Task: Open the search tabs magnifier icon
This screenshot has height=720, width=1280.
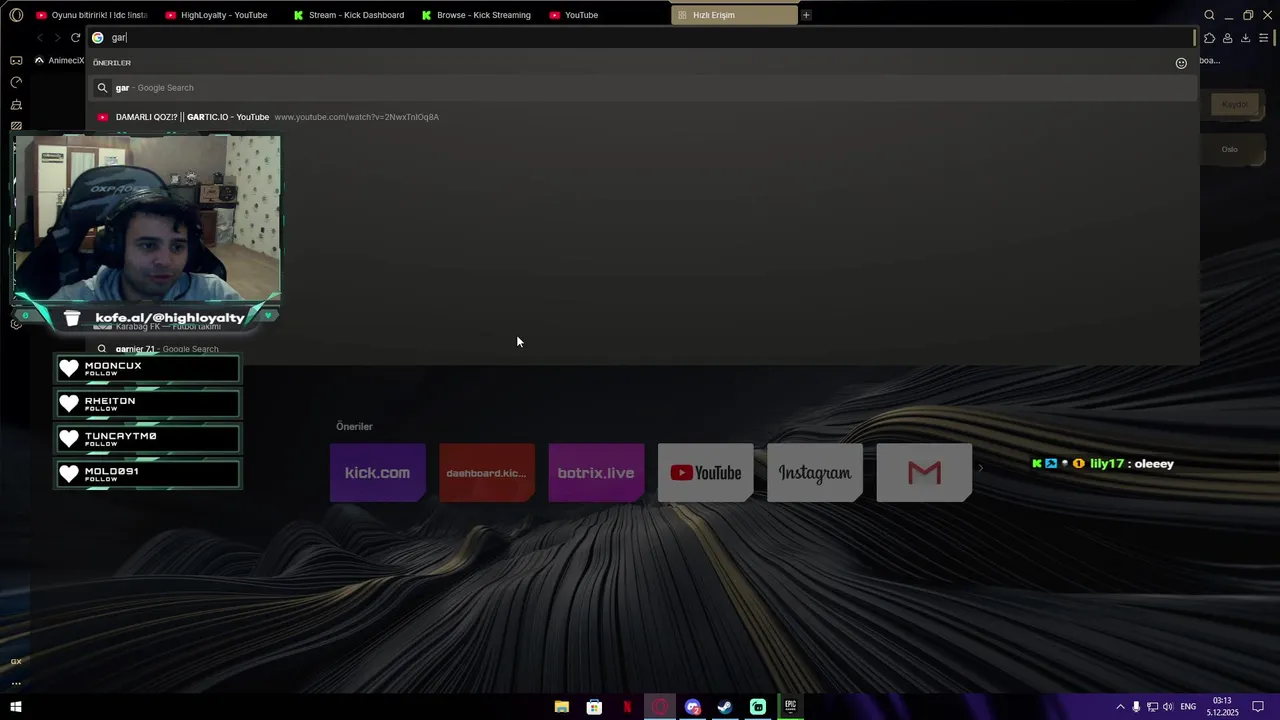Action: coord(1209,15)
